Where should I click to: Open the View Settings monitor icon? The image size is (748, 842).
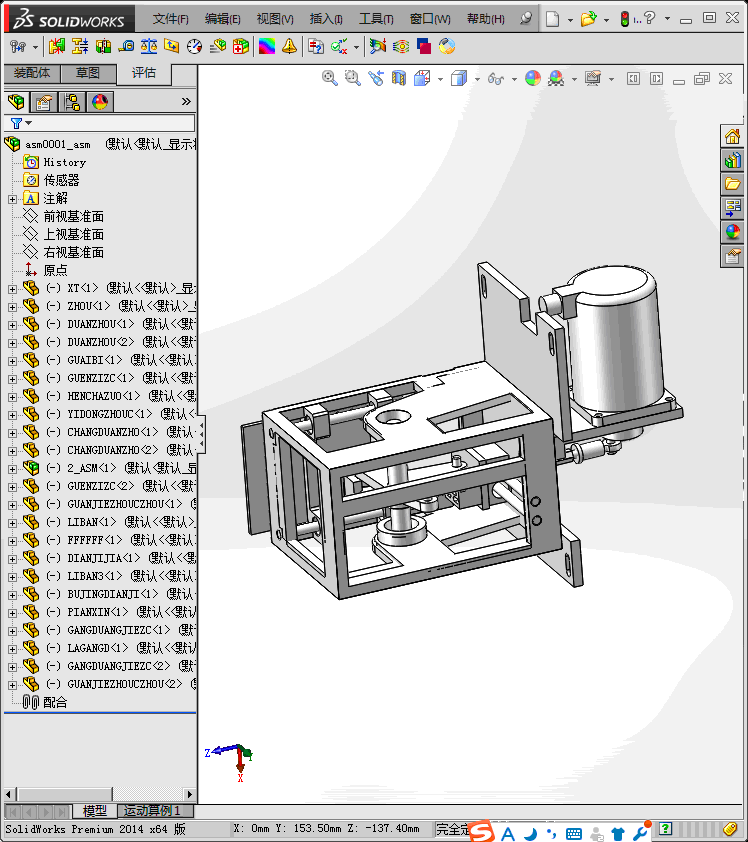point(593,78)
